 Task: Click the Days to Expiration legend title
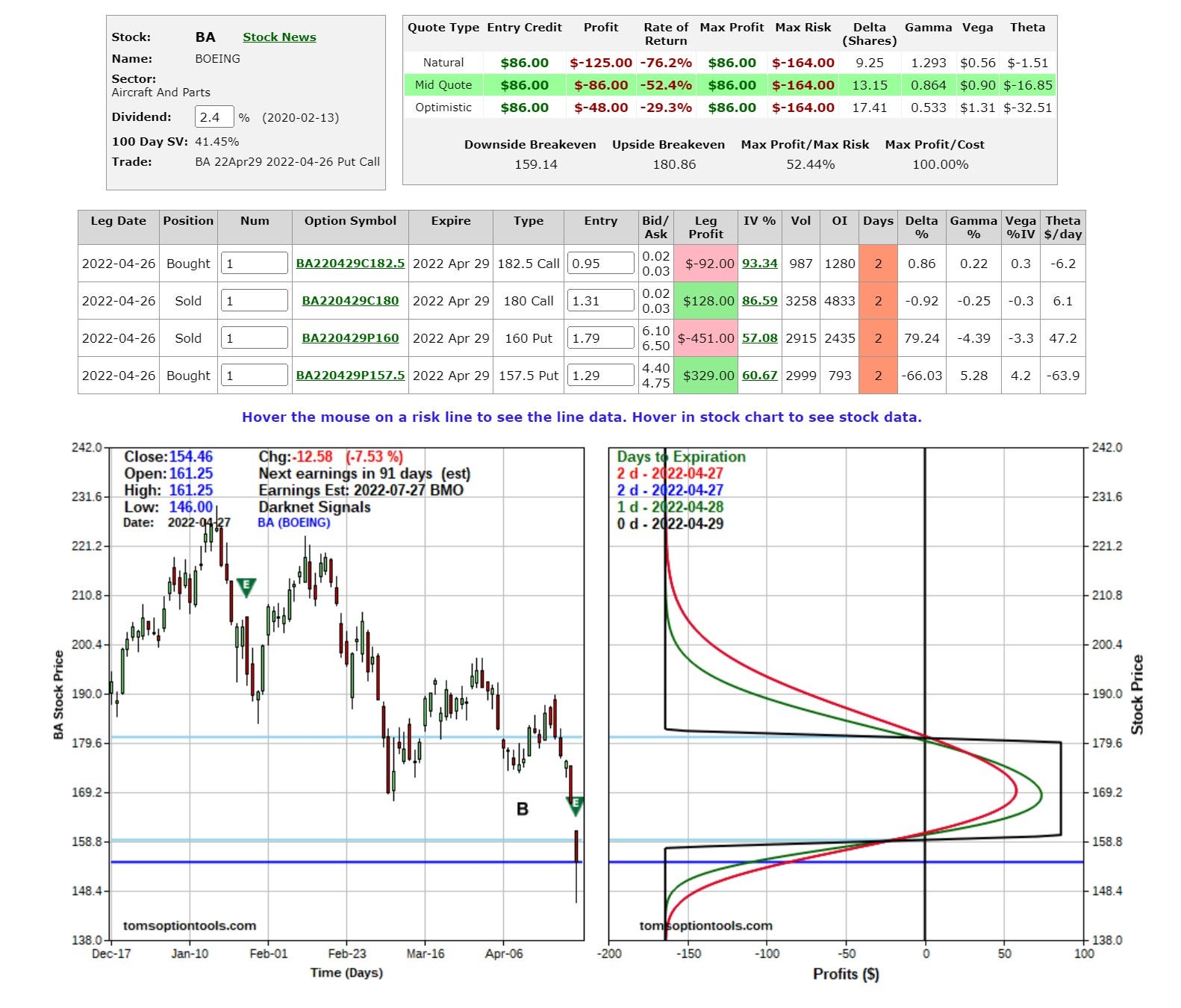681,456
